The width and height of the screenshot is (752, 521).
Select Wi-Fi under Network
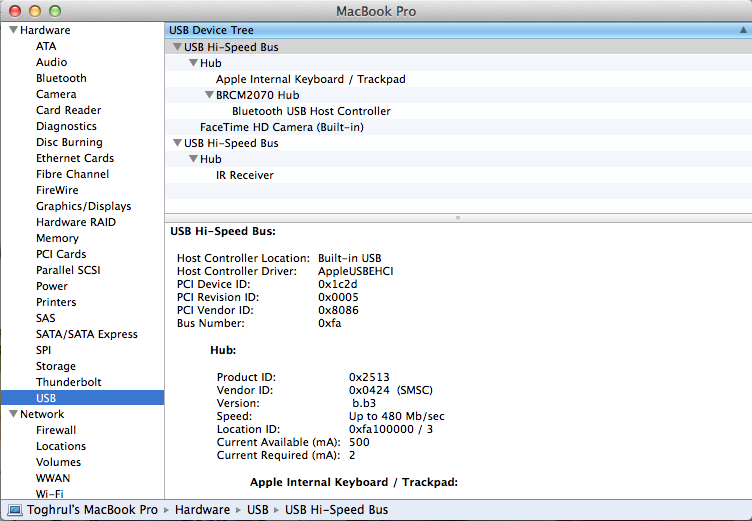(49, 494)
